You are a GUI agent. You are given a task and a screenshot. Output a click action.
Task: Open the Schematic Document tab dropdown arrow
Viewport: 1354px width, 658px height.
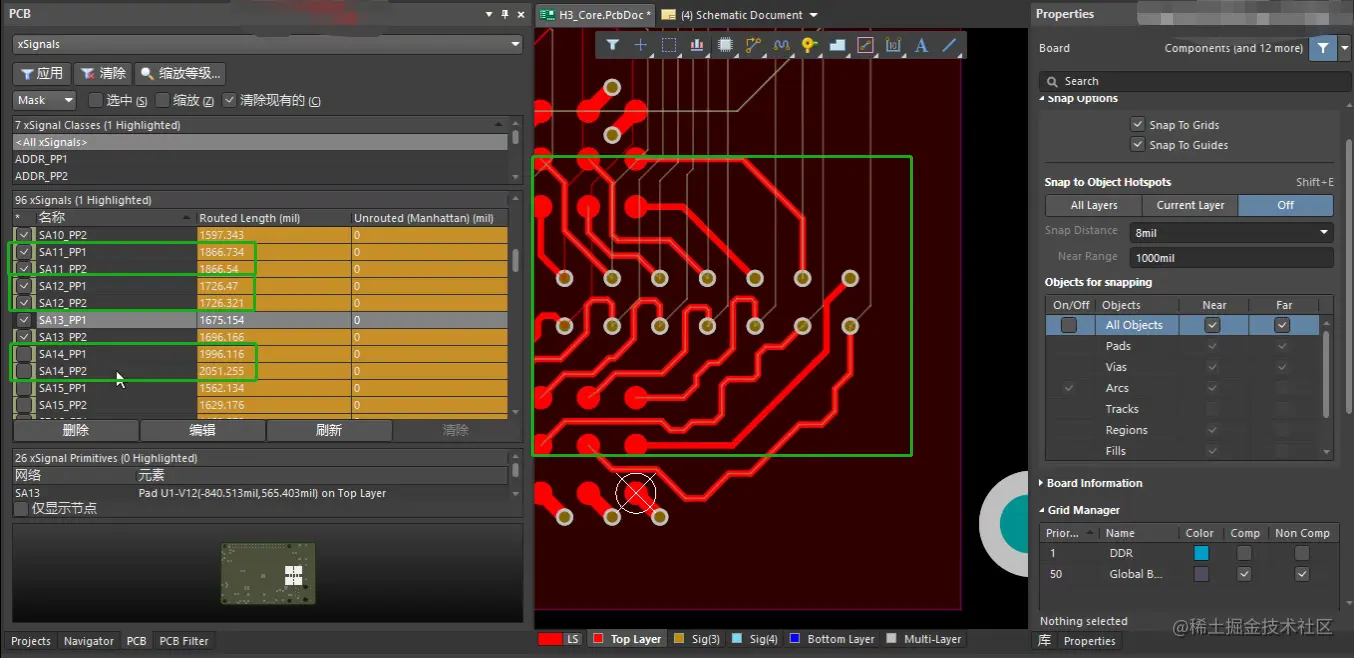tap(814, 15)
